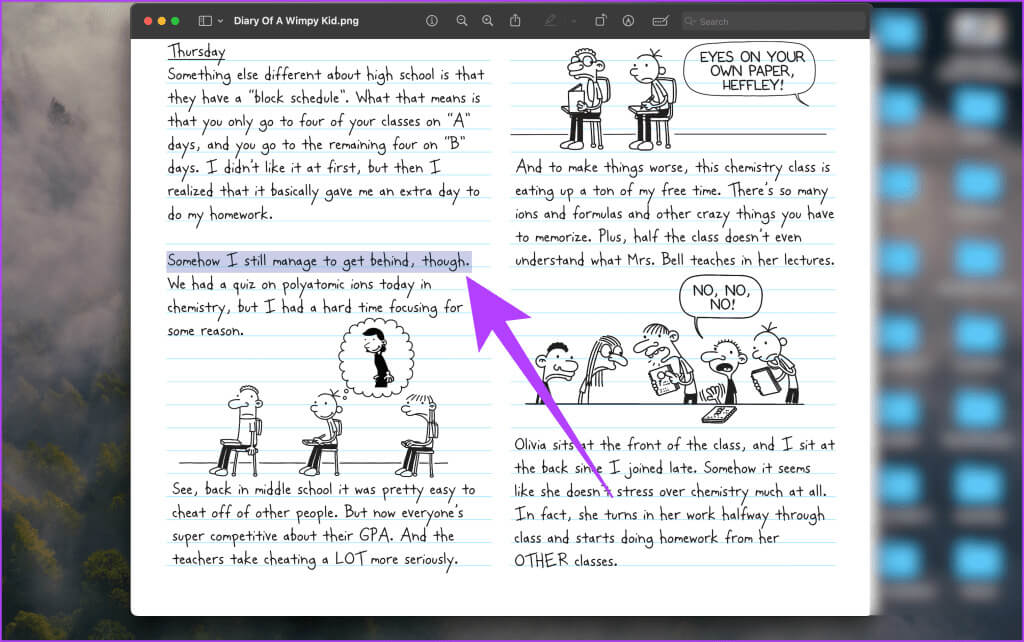
Task: Minimize the Preview window with yellow button
Action: (161, 21)
